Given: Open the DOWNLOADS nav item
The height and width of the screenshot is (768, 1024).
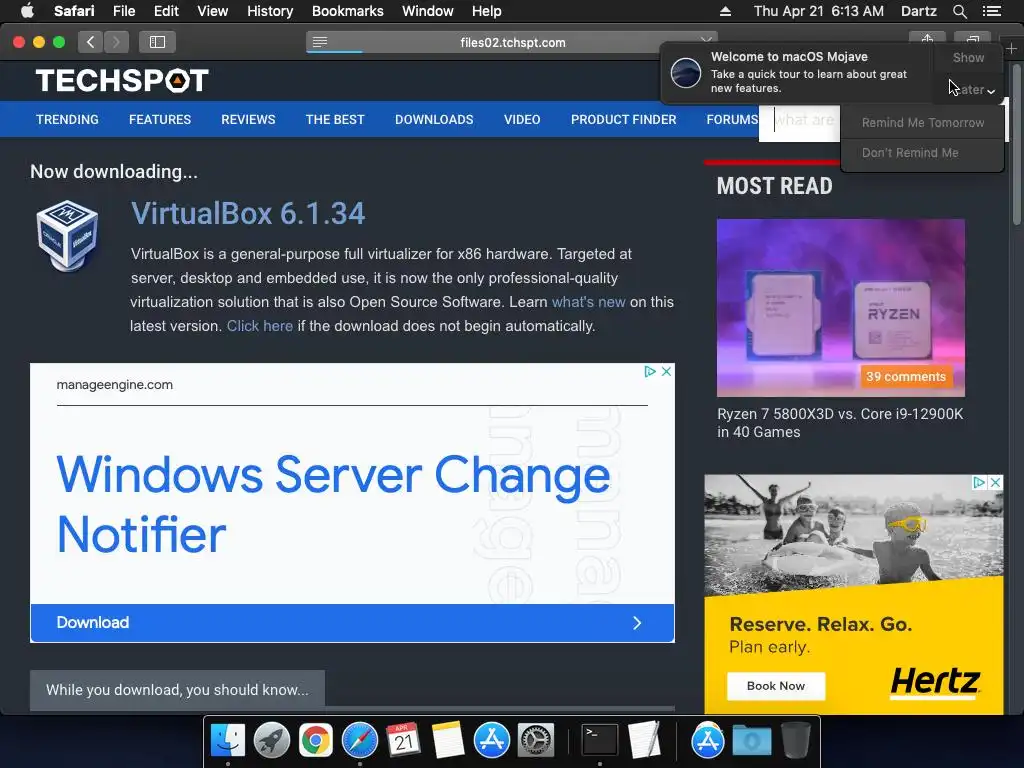Looking at the screenshot, I should pyautogui.click(x=434, y=120).
